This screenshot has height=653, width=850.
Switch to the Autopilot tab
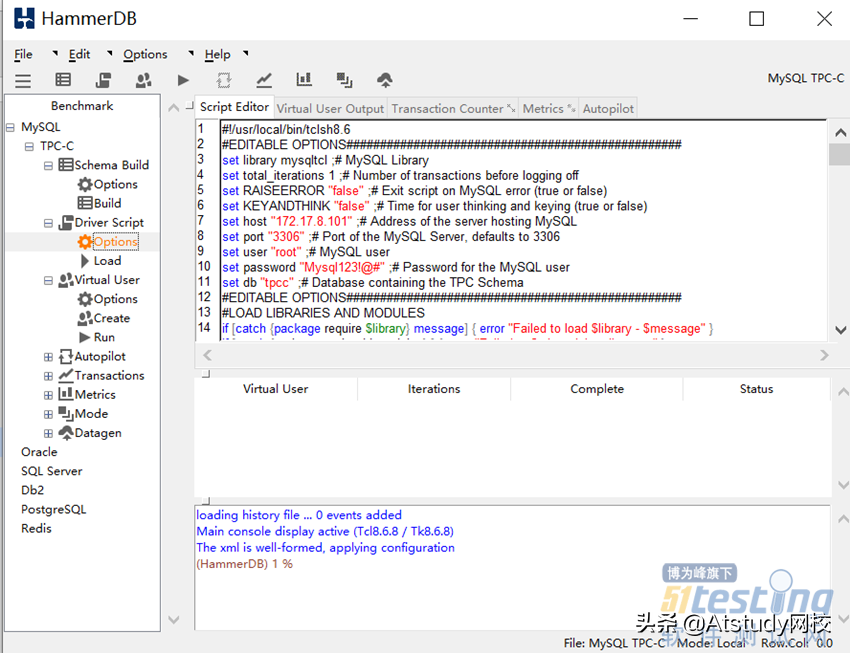tap(608, 108)
